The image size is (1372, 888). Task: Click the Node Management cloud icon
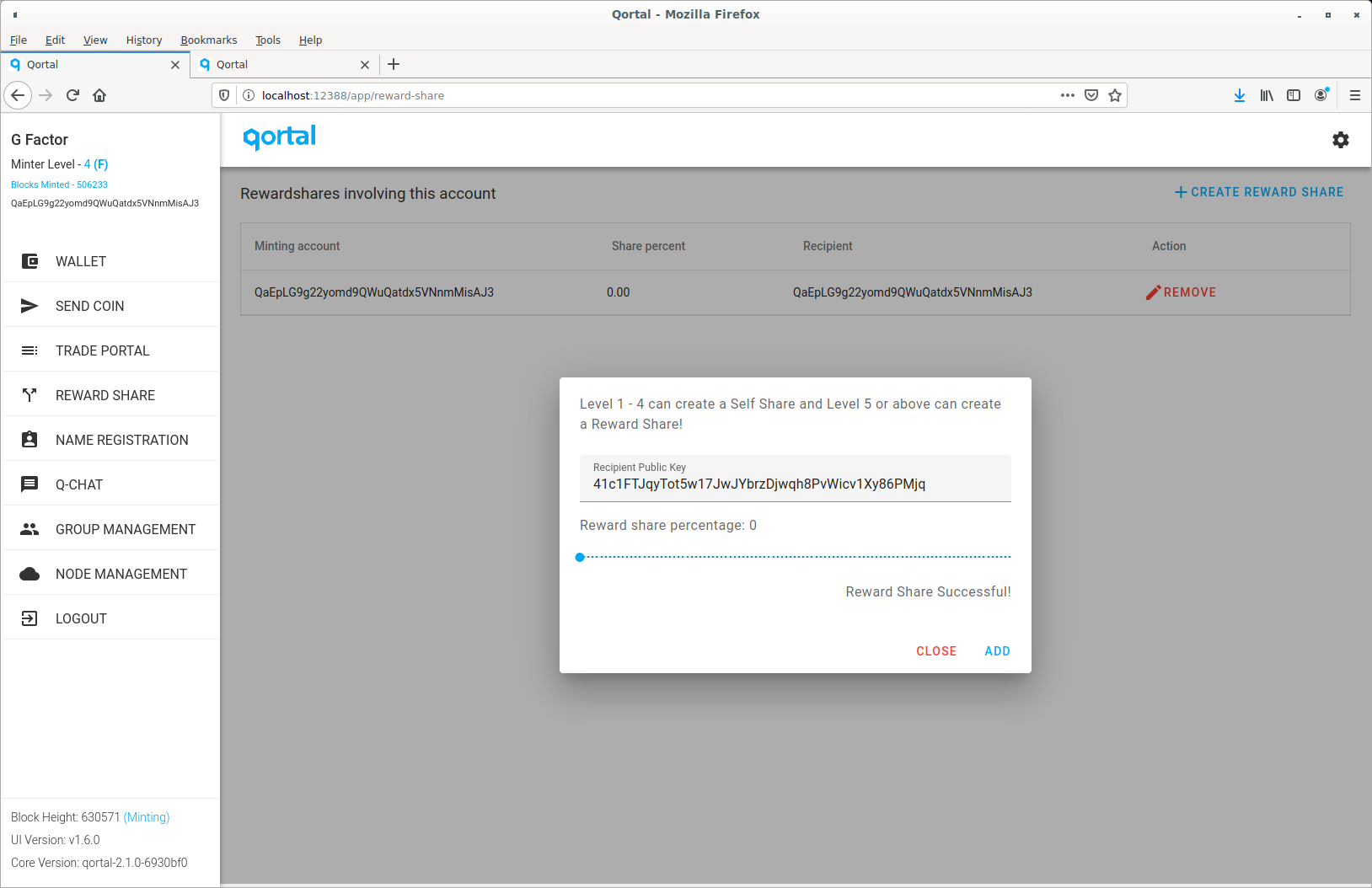click(29, 574)
